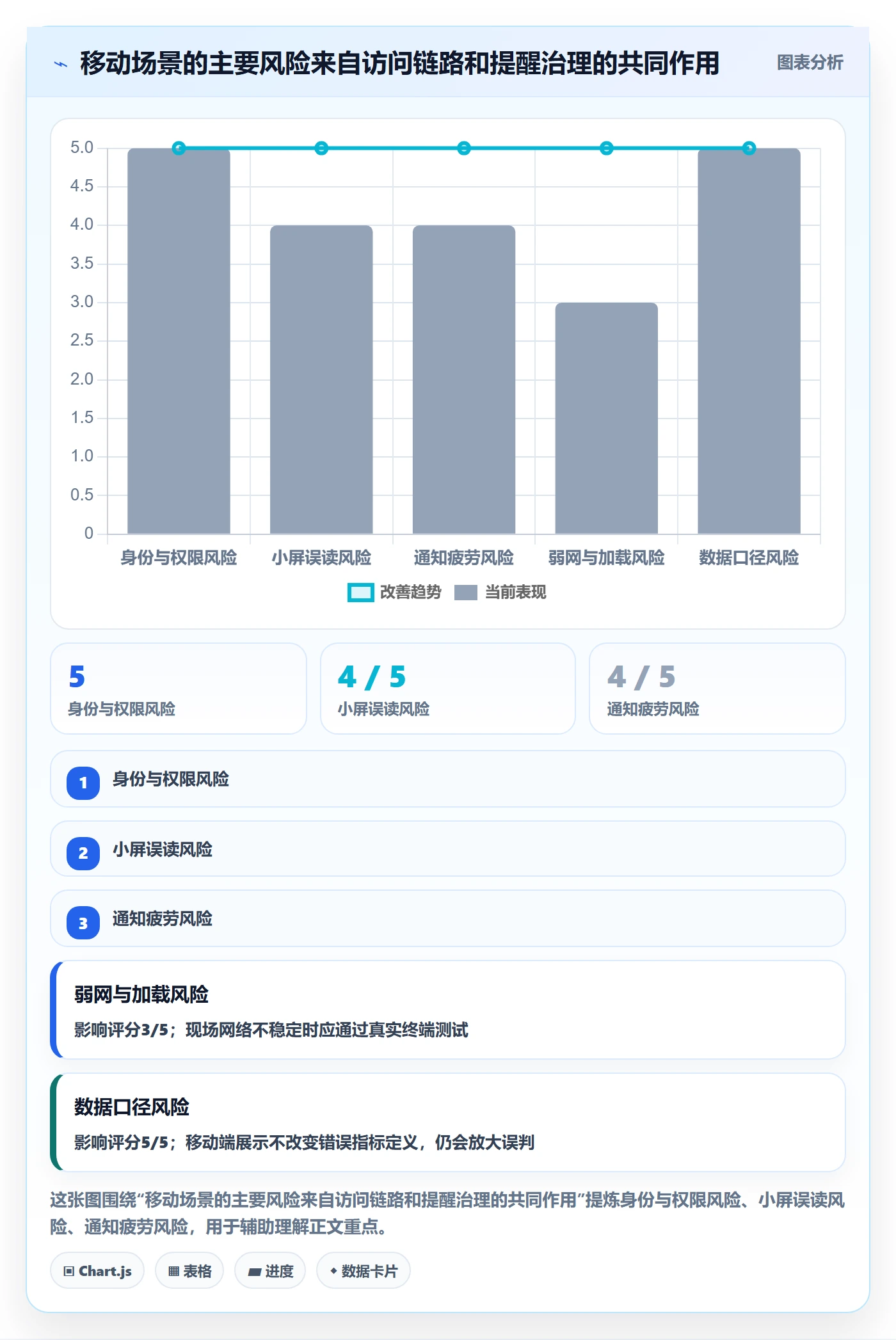Click the 通知疲劳风险 x-axis label
Image resolution: width=896 pixels, height=1340 pixels.
[x=464, y=558]
